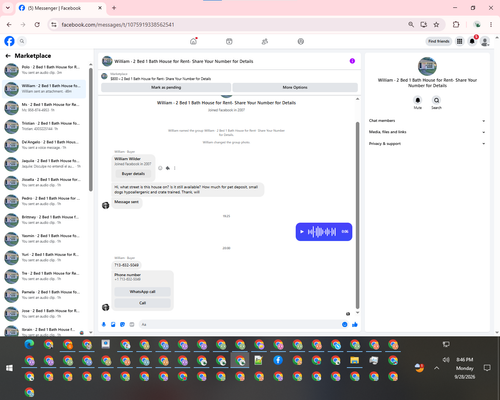Open the Pedro conversation in list
The height and width of the screenshot is (400, 500).
point(44,201)
